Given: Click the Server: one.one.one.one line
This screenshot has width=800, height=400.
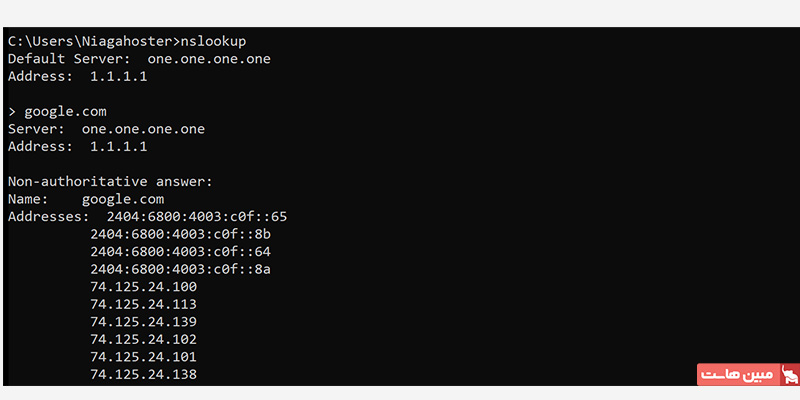Looking at the screenshot, I should tap(106, 129).
